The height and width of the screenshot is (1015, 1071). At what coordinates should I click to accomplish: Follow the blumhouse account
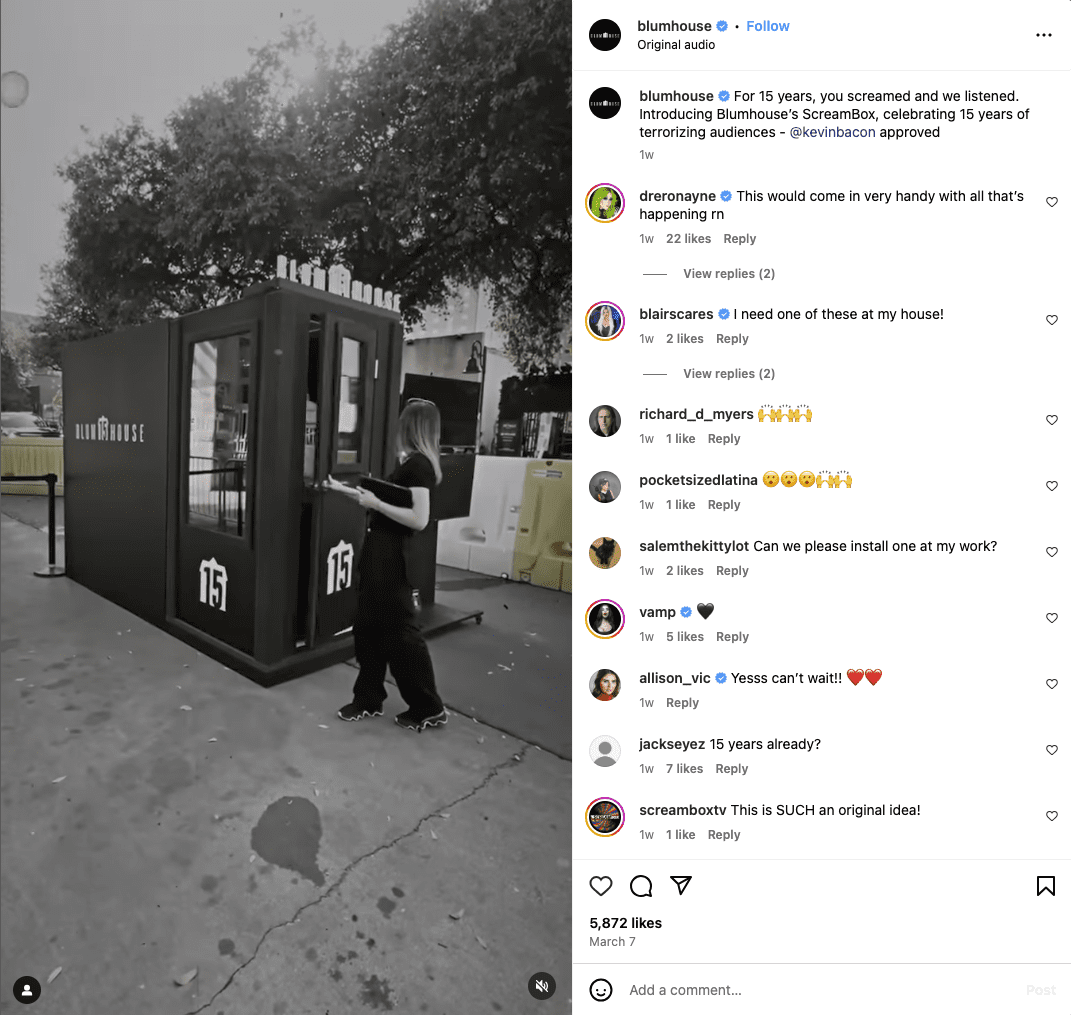point(767,26)
